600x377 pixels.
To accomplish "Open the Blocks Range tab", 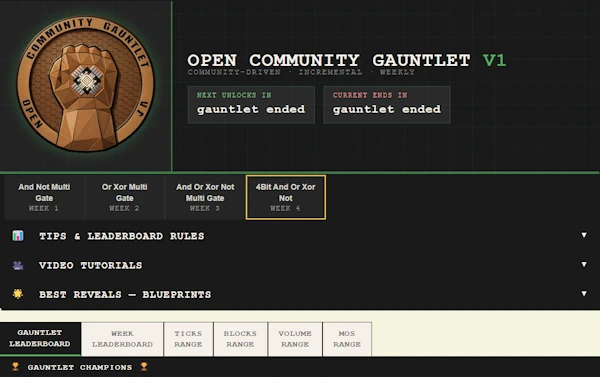I will tap(240, 339).
